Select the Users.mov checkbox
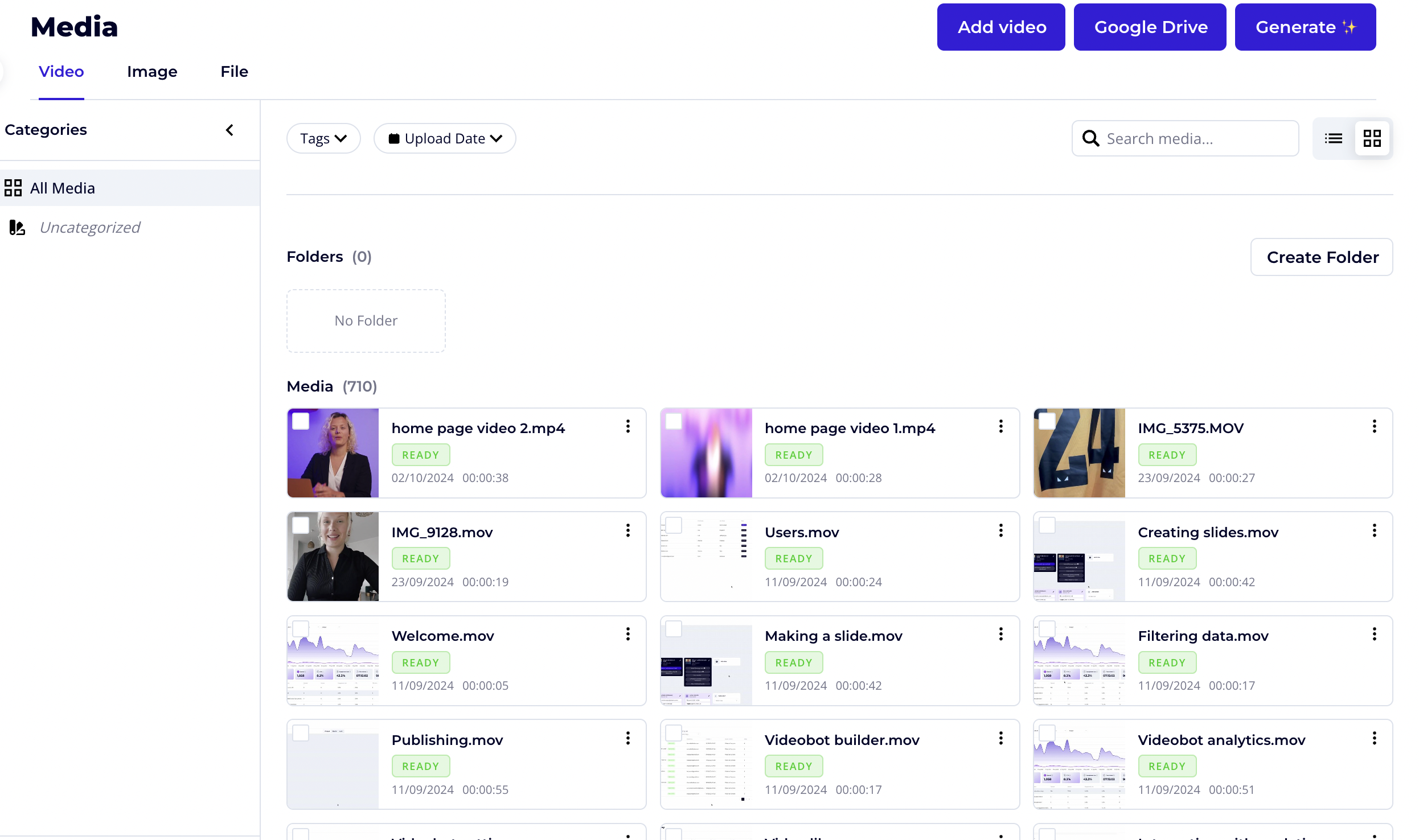 click(674, 525)
